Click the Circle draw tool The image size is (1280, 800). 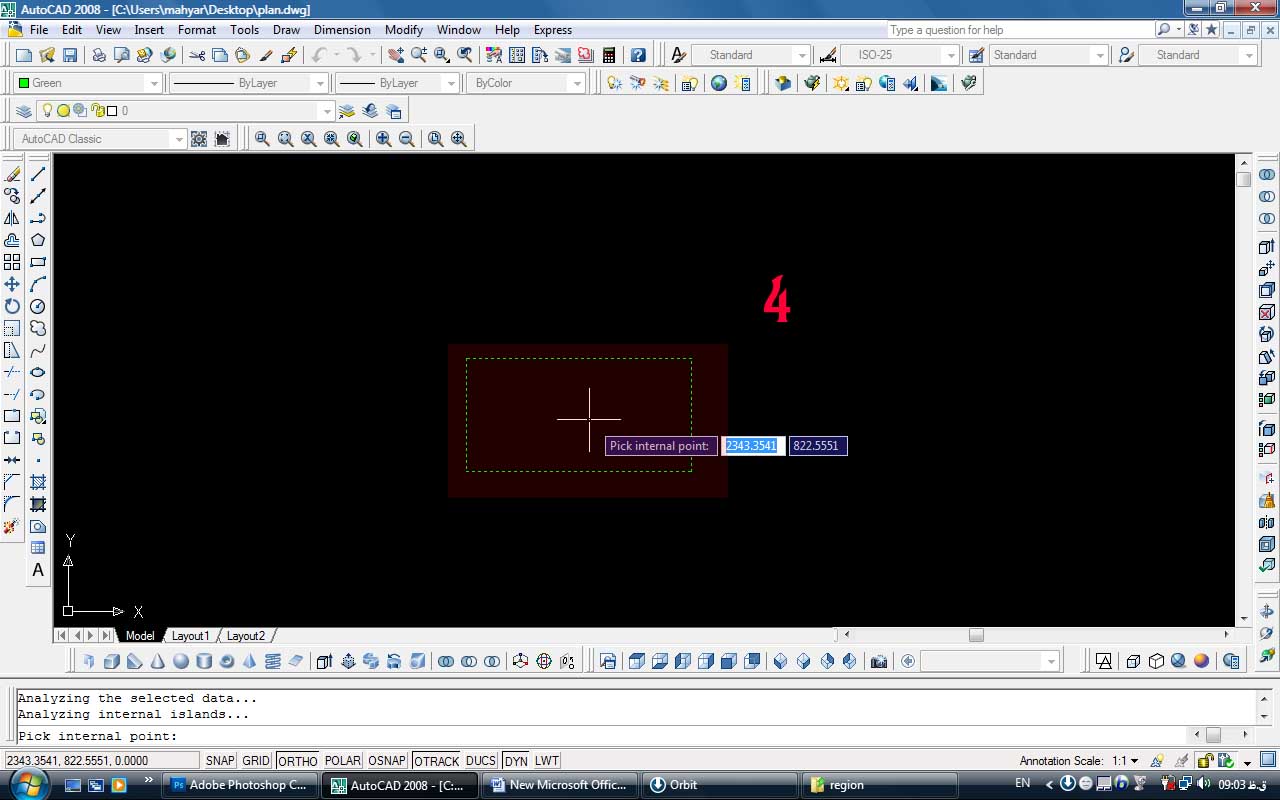[38, 306]
